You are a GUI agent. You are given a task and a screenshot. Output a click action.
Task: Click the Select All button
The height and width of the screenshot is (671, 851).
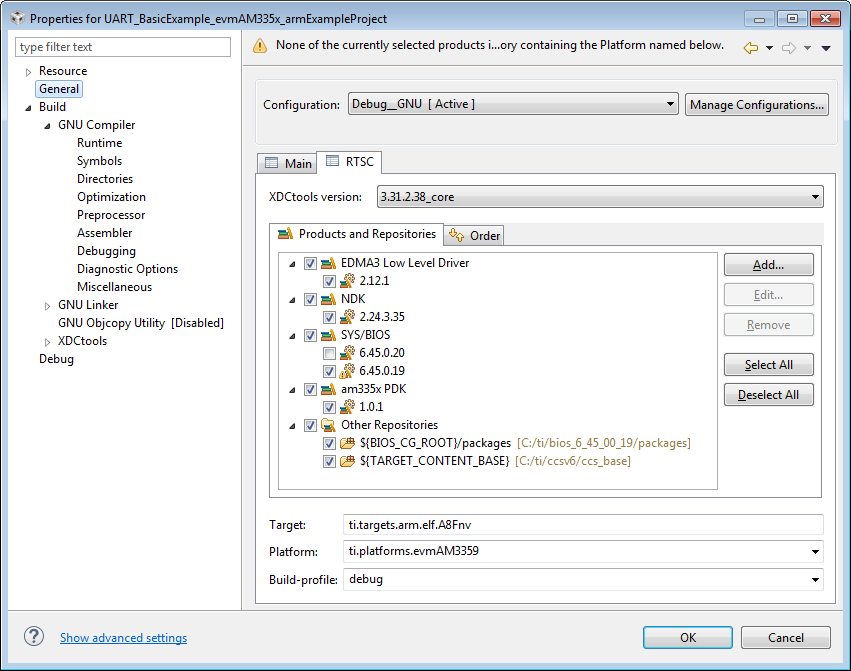click(769, 365)
